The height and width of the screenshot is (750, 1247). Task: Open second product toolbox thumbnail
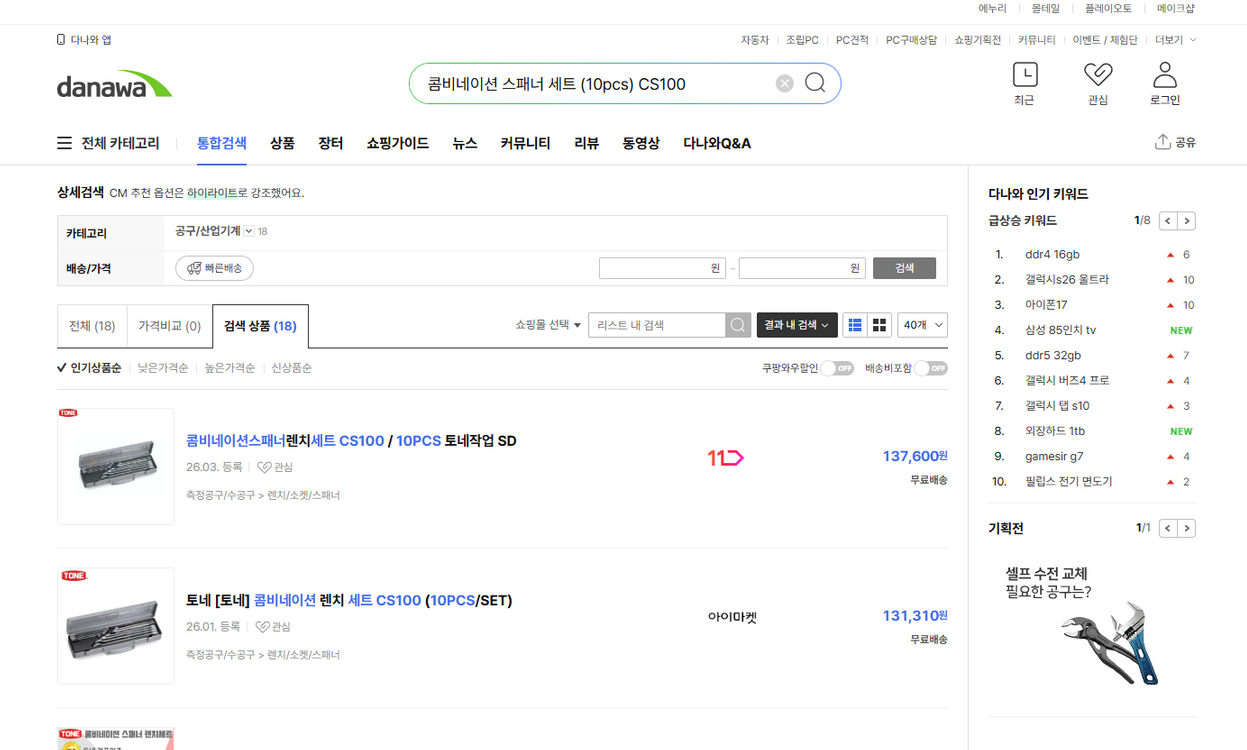[116, 626]
